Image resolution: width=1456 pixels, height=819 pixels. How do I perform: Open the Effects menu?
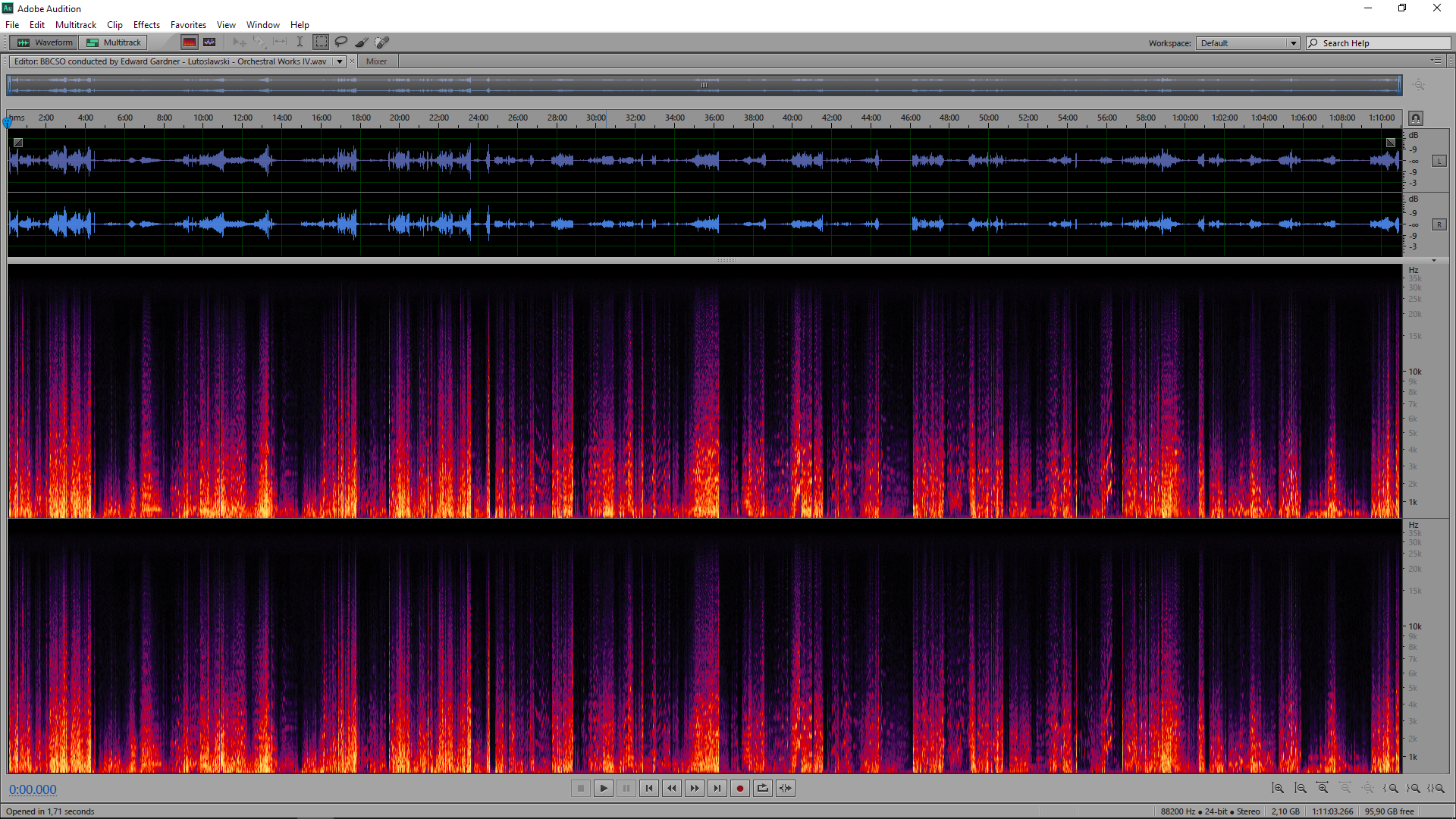146,25
